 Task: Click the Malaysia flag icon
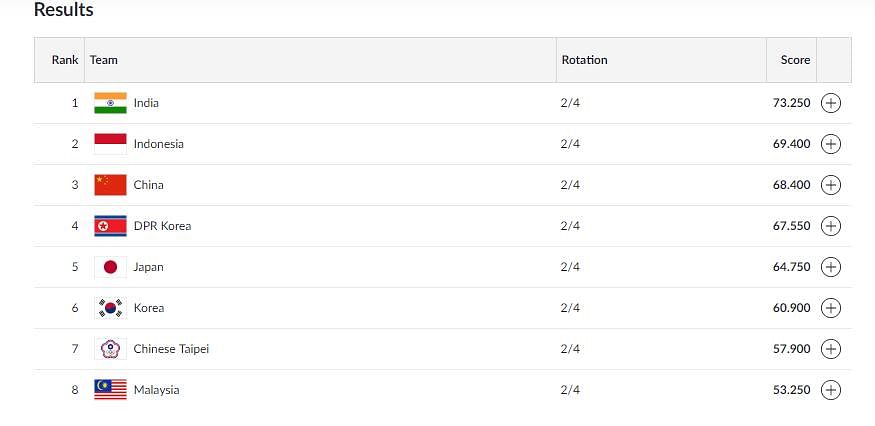click(110, 390)
